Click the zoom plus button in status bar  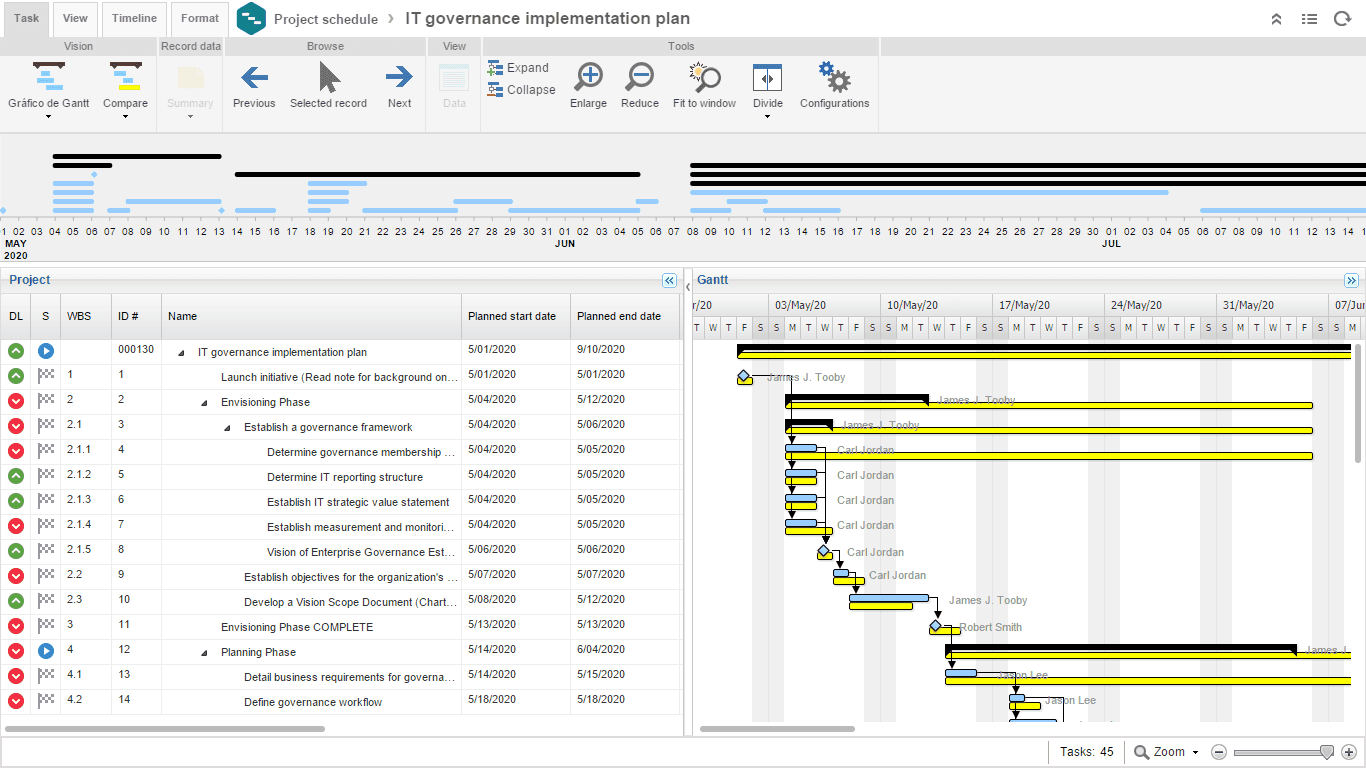[1348, 752]
